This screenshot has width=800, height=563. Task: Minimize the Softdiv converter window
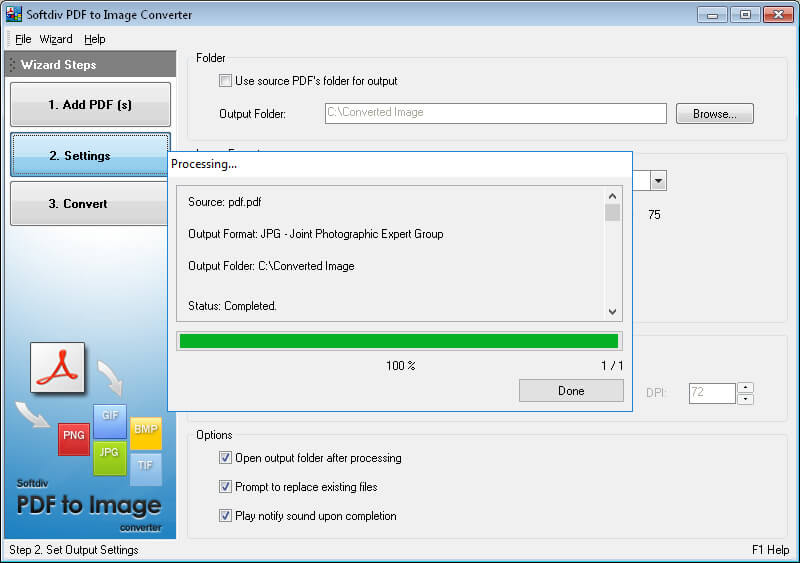click(x=712, y=15)
